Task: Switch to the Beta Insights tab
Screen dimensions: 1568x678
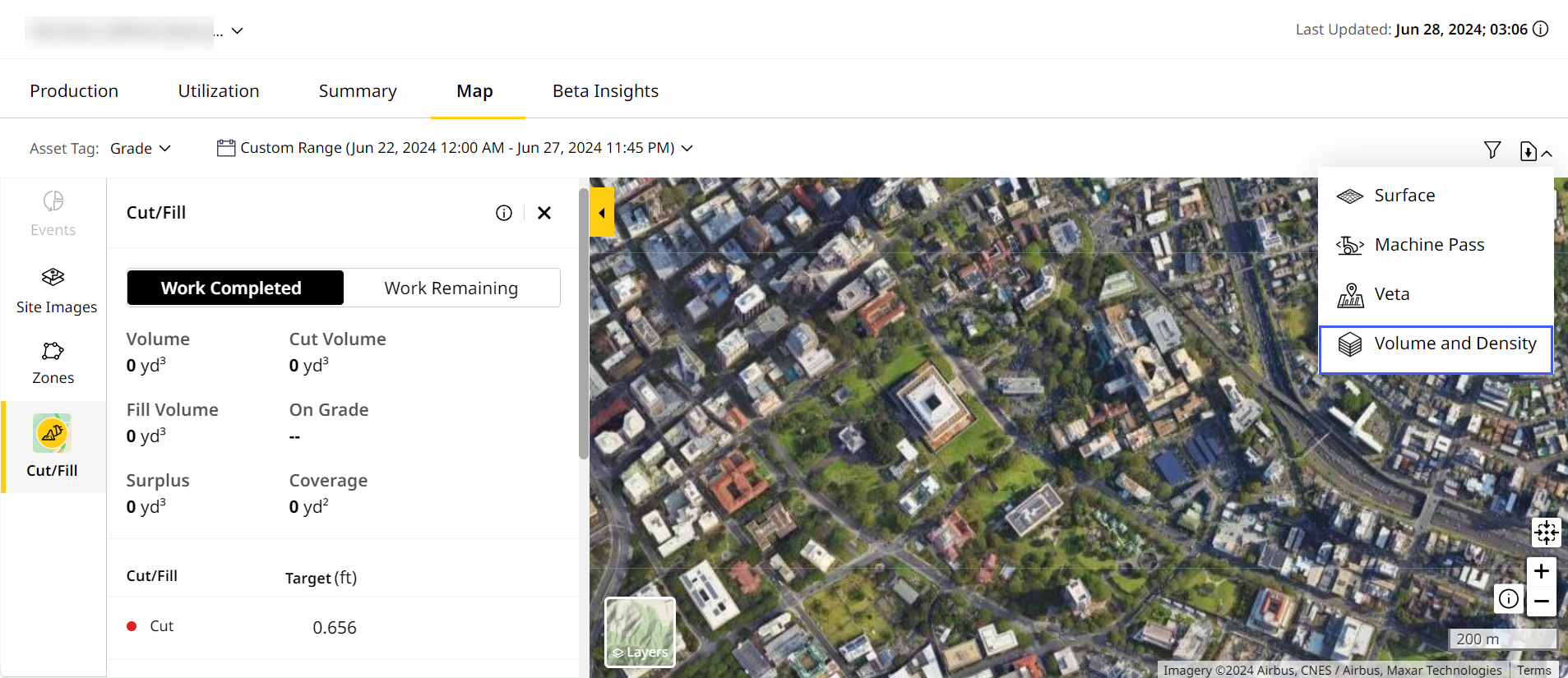Action: pos(605,91)
